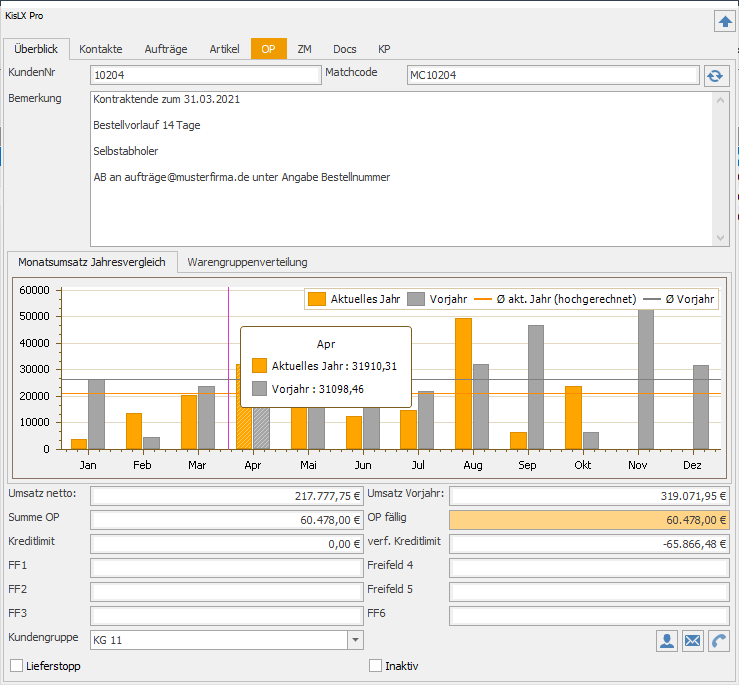Screen dimensions: 739x685
Task: Click the blue up-arrow icon at top right
Action: (724, 21)
